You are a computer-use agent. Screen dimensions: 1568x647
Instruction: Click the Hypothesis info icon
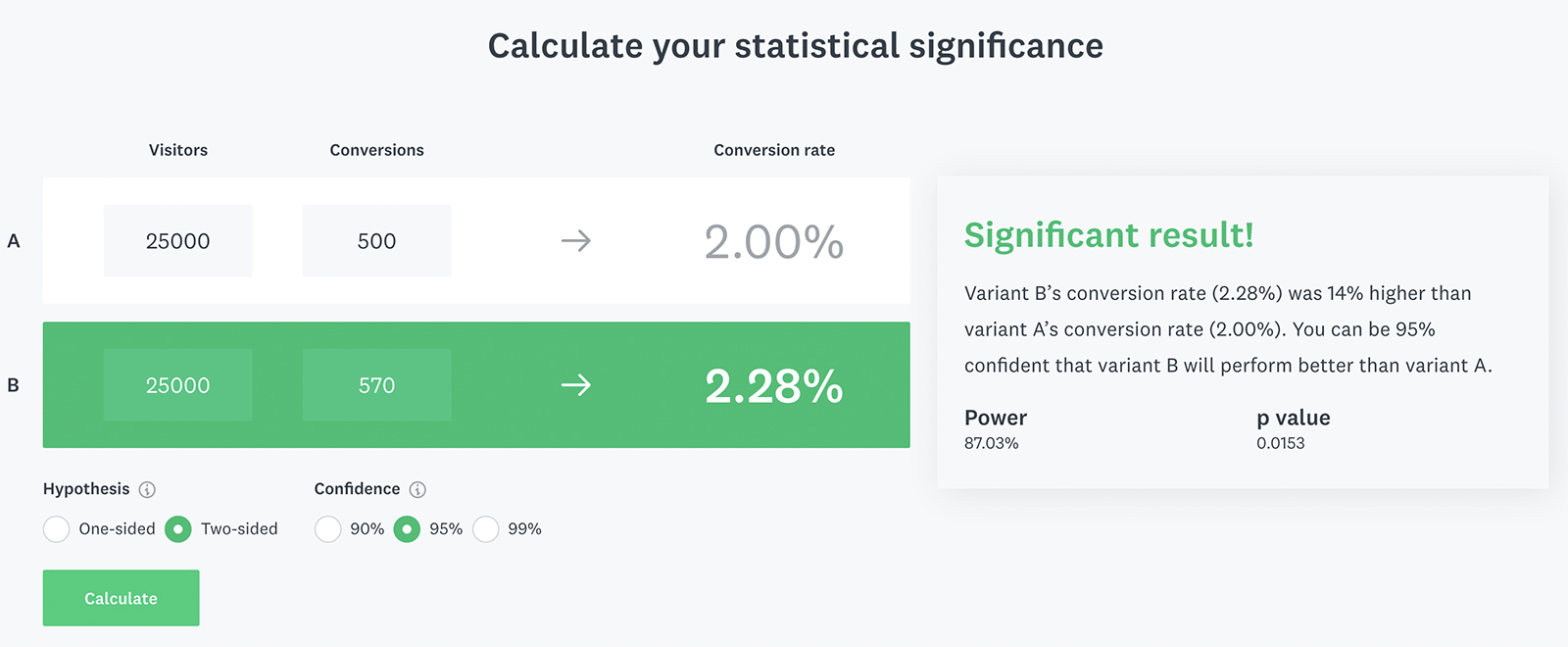147,489
